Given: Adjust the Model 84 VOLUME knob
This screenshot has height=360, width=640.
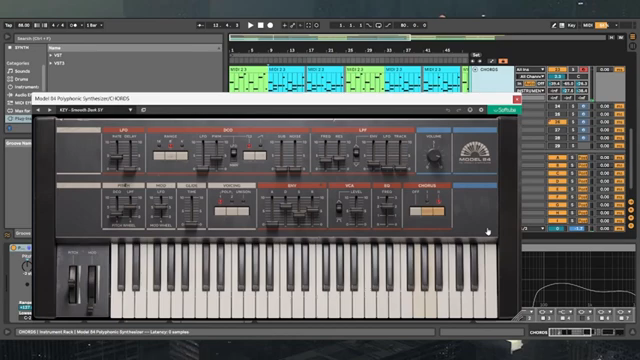Looking at the screenshot, I should point(434,156).
